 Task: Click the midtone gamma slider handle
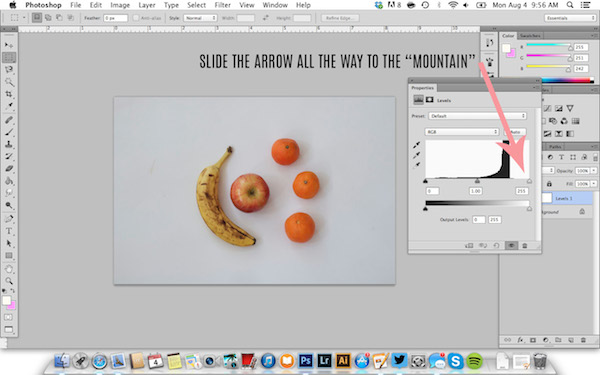(x=477, y=181)
